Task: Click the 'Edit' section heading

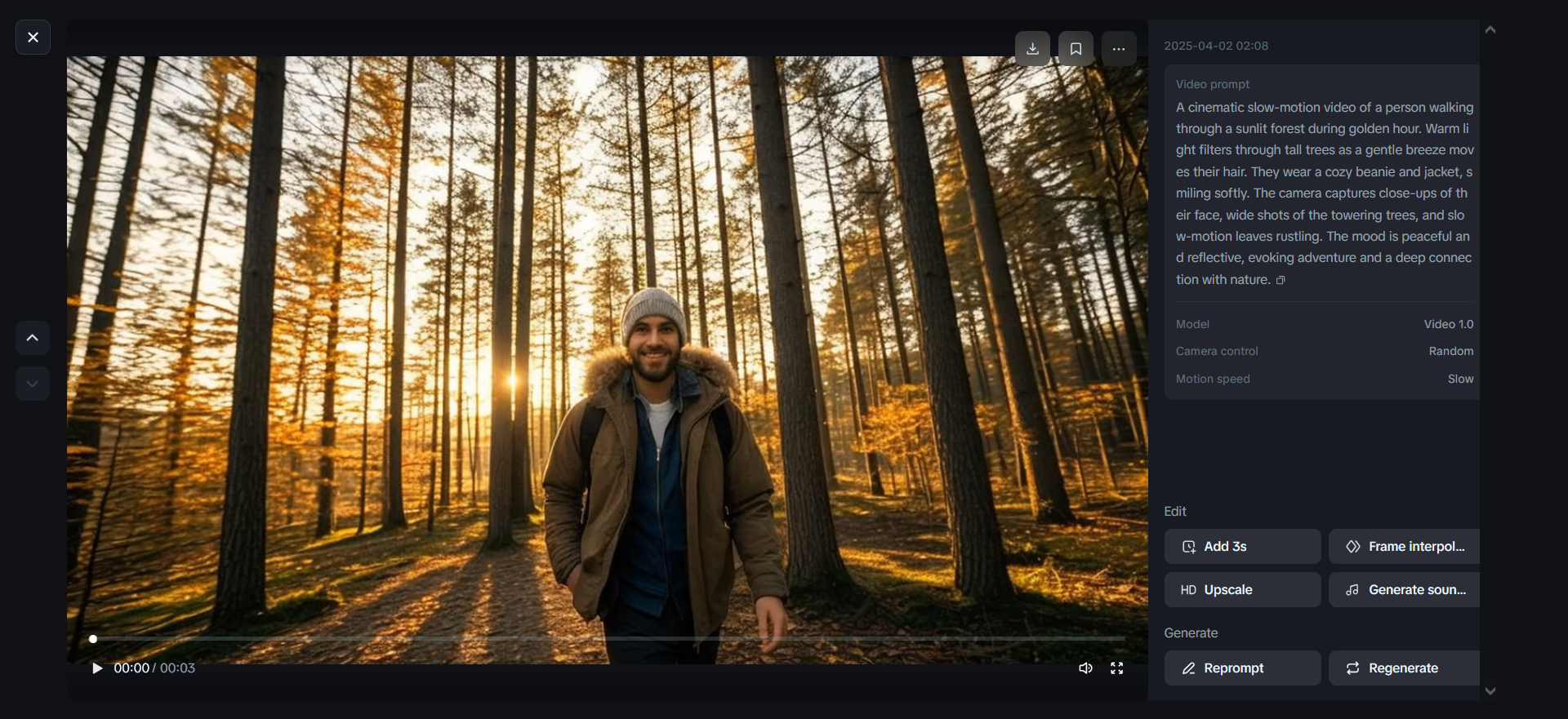Action: point(1175,512)
